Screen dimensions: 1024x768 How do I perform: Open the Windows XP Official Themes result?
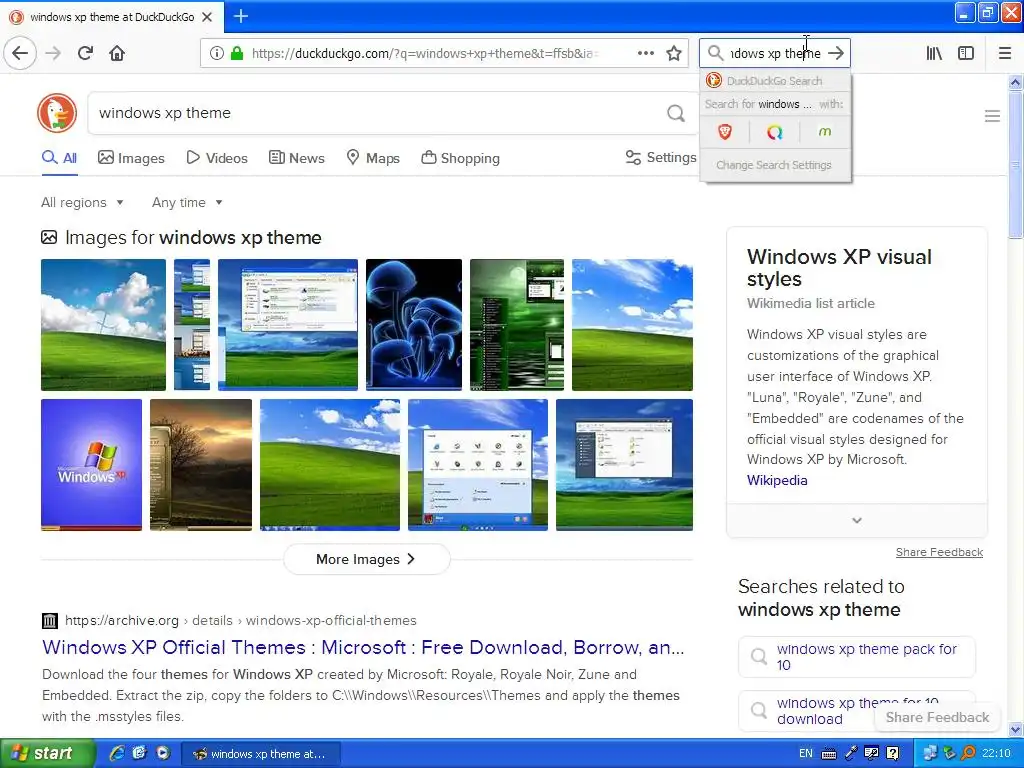tap(363, 647)
